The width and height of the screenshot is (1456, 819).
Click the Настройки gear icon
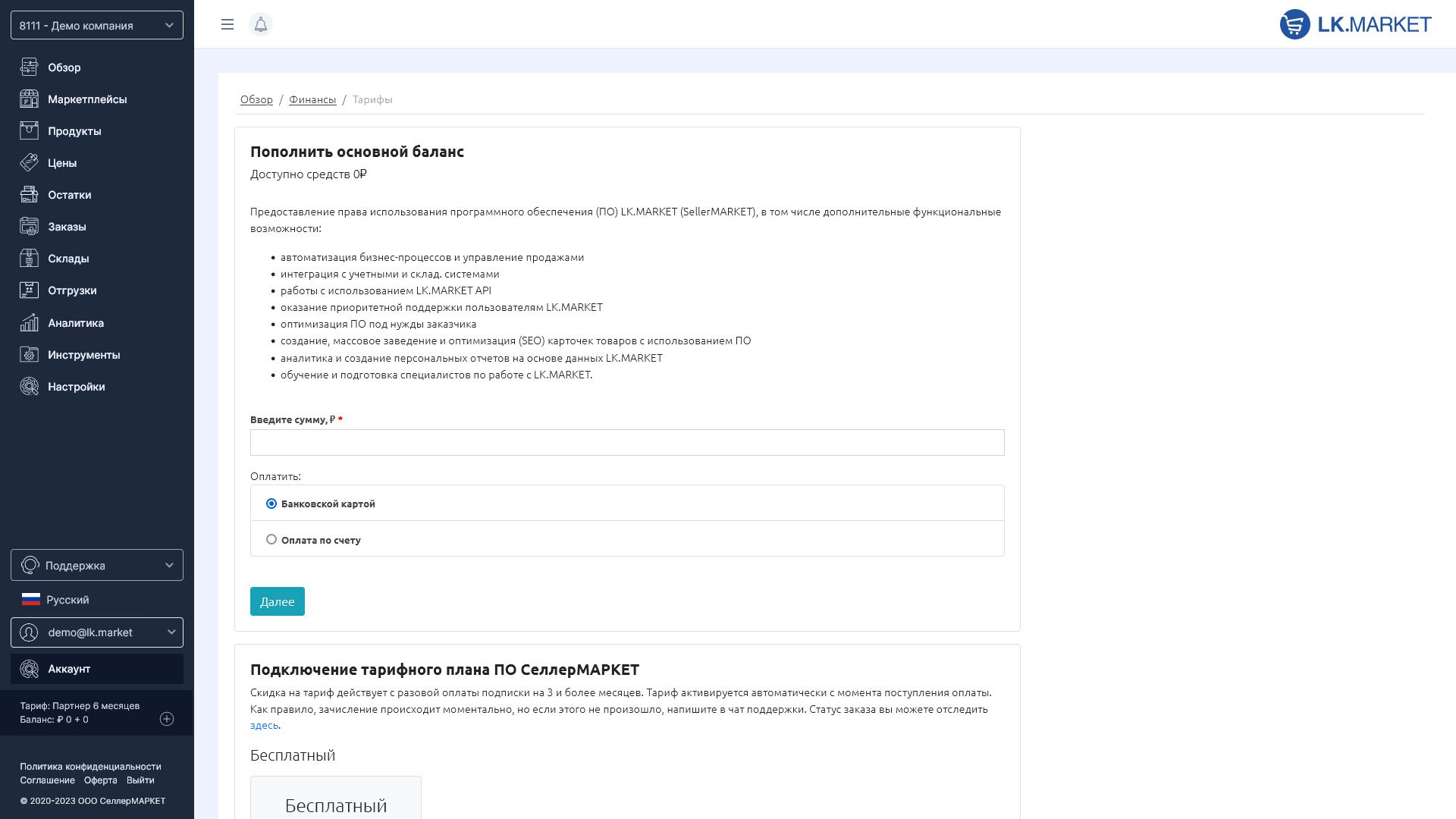point(29,387)
